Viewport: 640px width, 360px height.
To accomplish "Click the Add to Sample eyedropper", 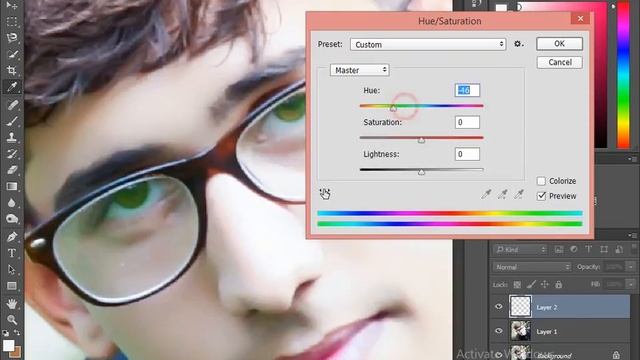I will pyautogui.click(x=502, y=194).
